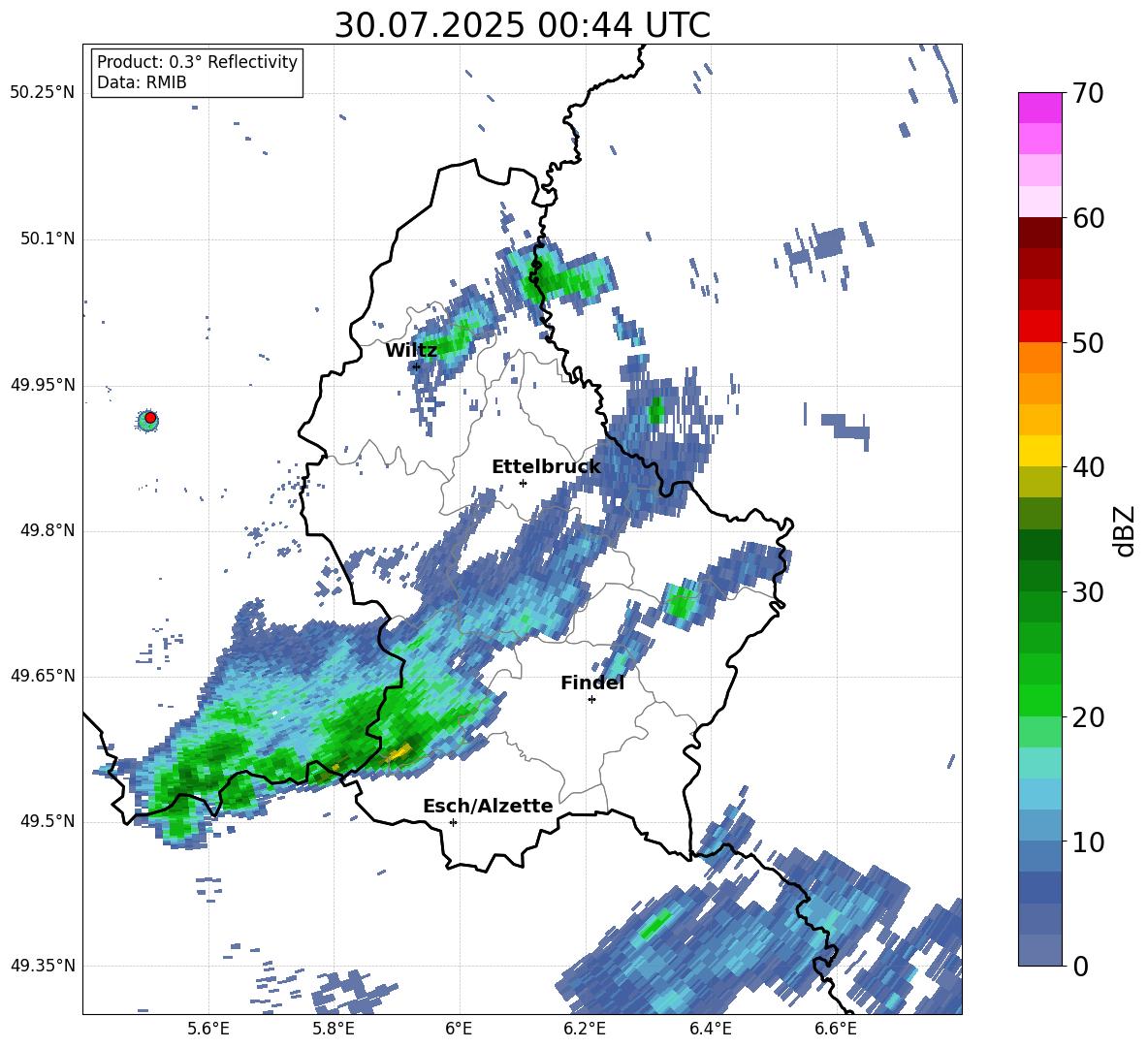Click the Product: 0.3° Reflectivity text
This screenshot has height=1048, width=1148.
pyautogui.click(x=197, y=61)
